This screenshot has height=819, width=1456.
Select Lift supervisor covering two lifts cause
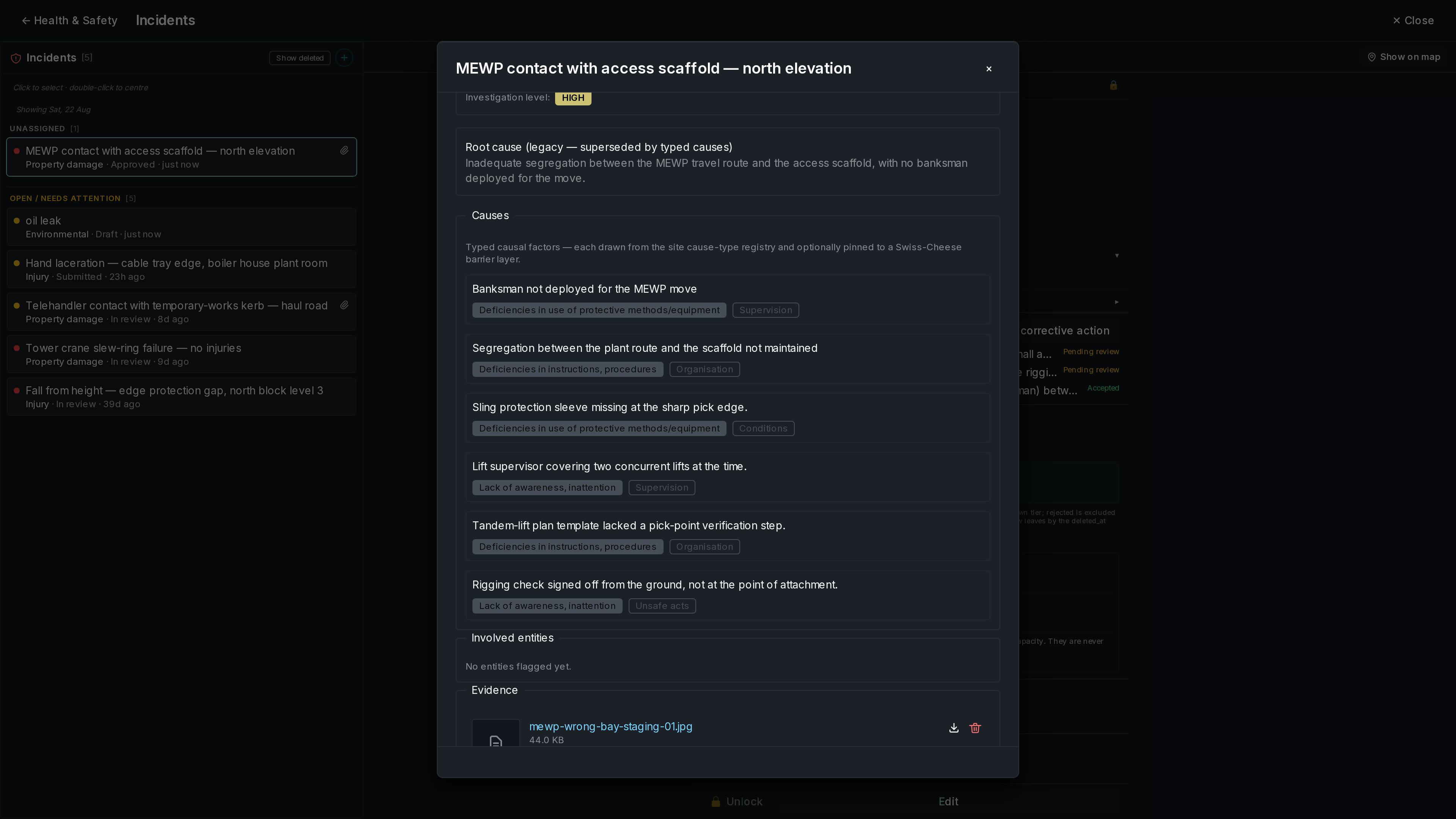point(609,466)
